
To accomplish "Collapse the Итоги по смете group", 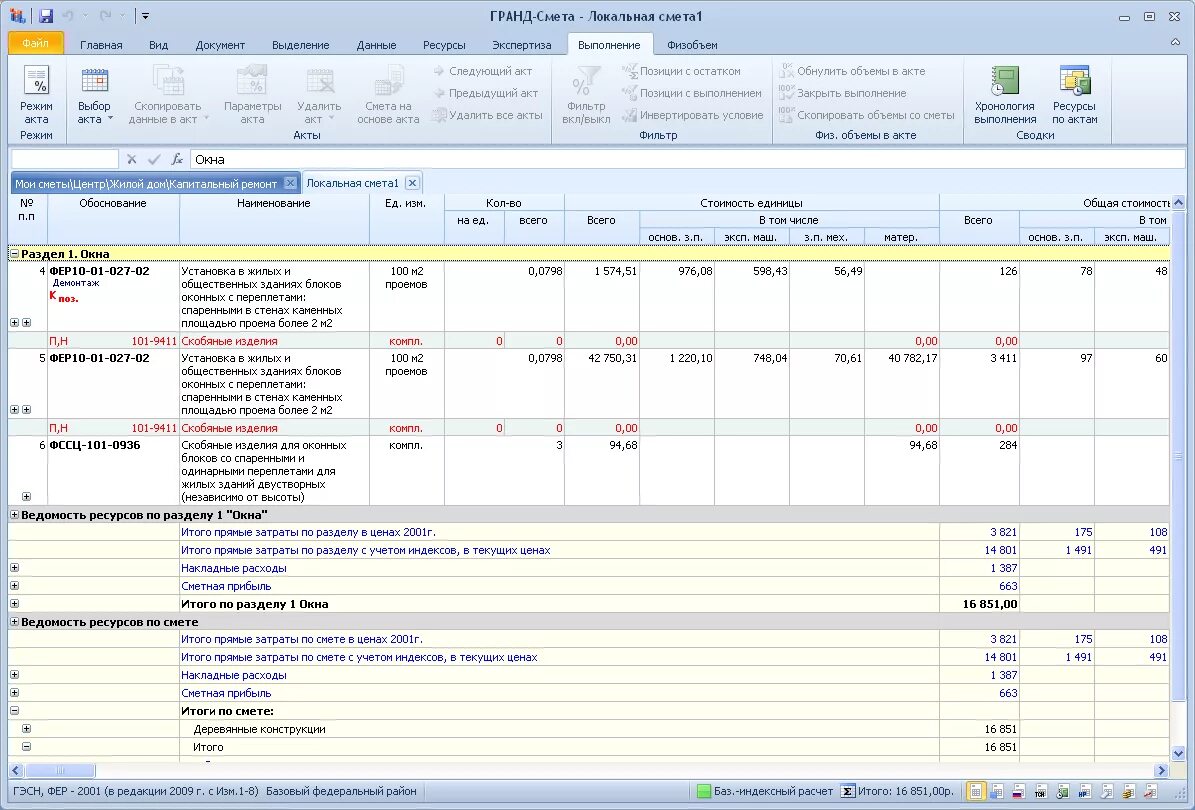I will click(14, 711).
